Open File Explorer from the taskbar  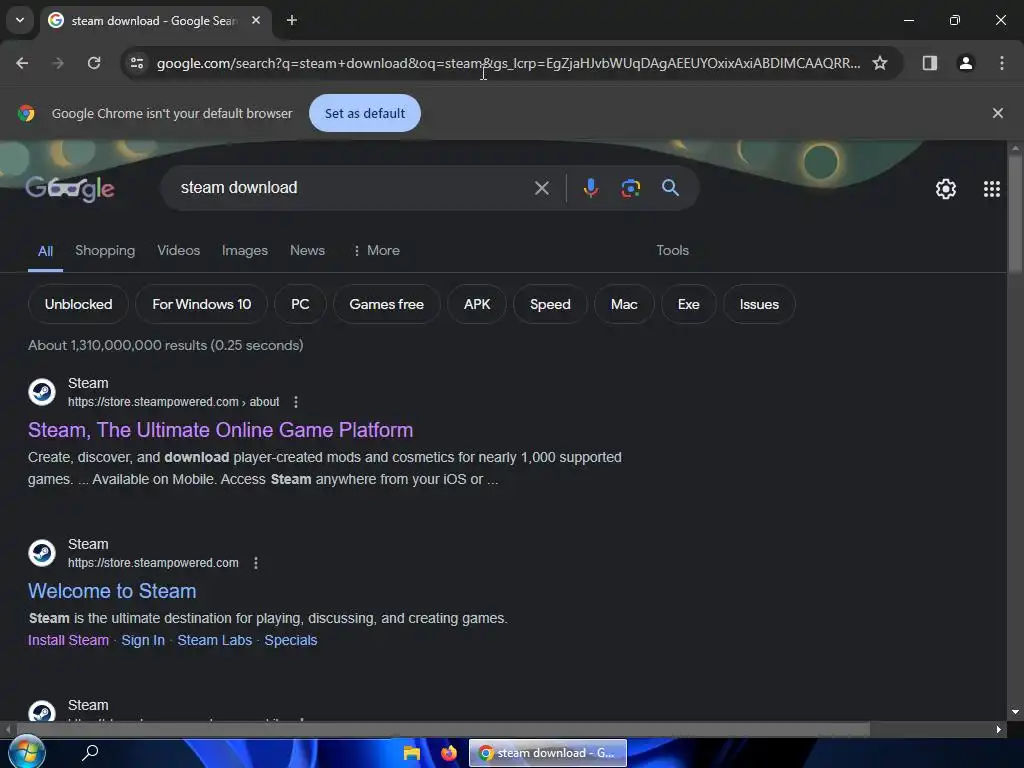pos(411,753)
